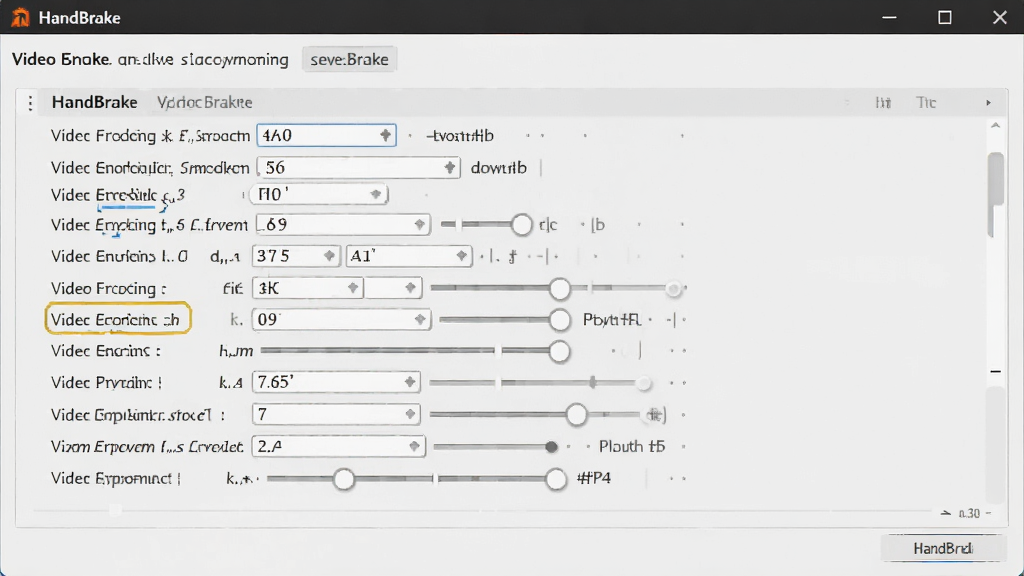
Task: Click the downtib text in the 56 row
Action: point(498,168)
